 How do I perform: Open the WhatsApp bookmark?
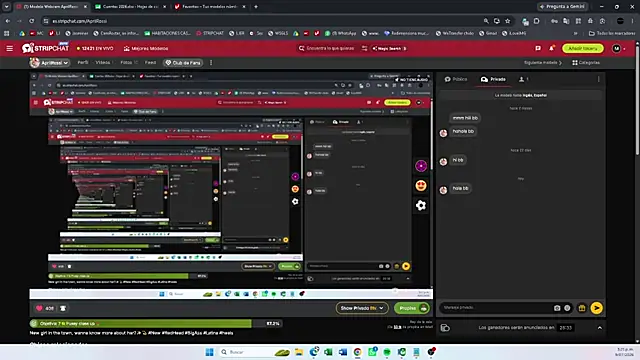pos(340,33)
